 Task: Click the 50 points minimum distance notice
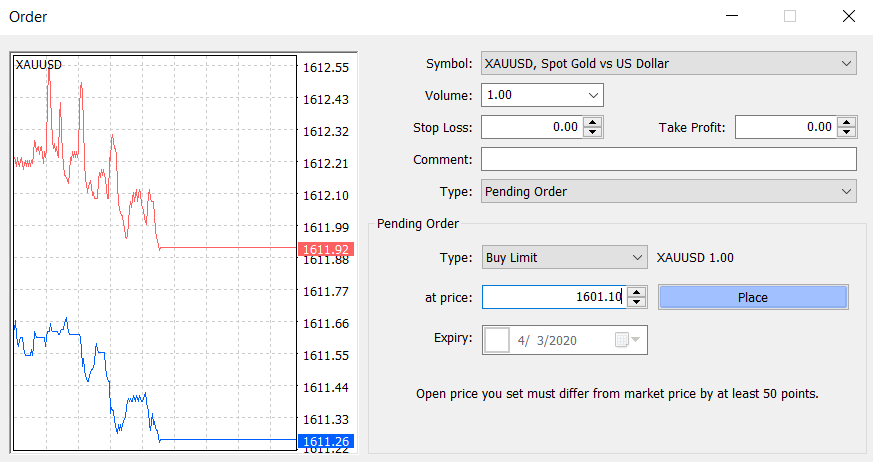pos(617,394)
